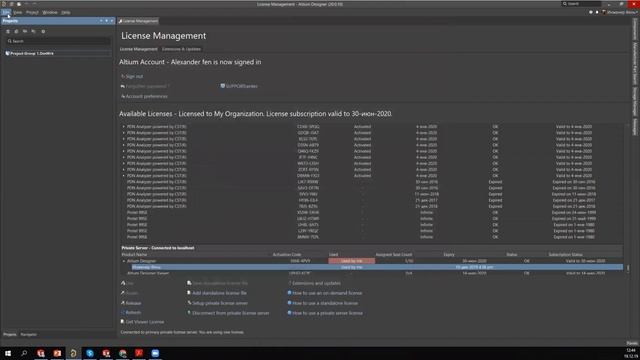The width and height of the screenshot is (640, 360).
Task: Click Disconnect from private license server
Action: (x=228, y=313)
